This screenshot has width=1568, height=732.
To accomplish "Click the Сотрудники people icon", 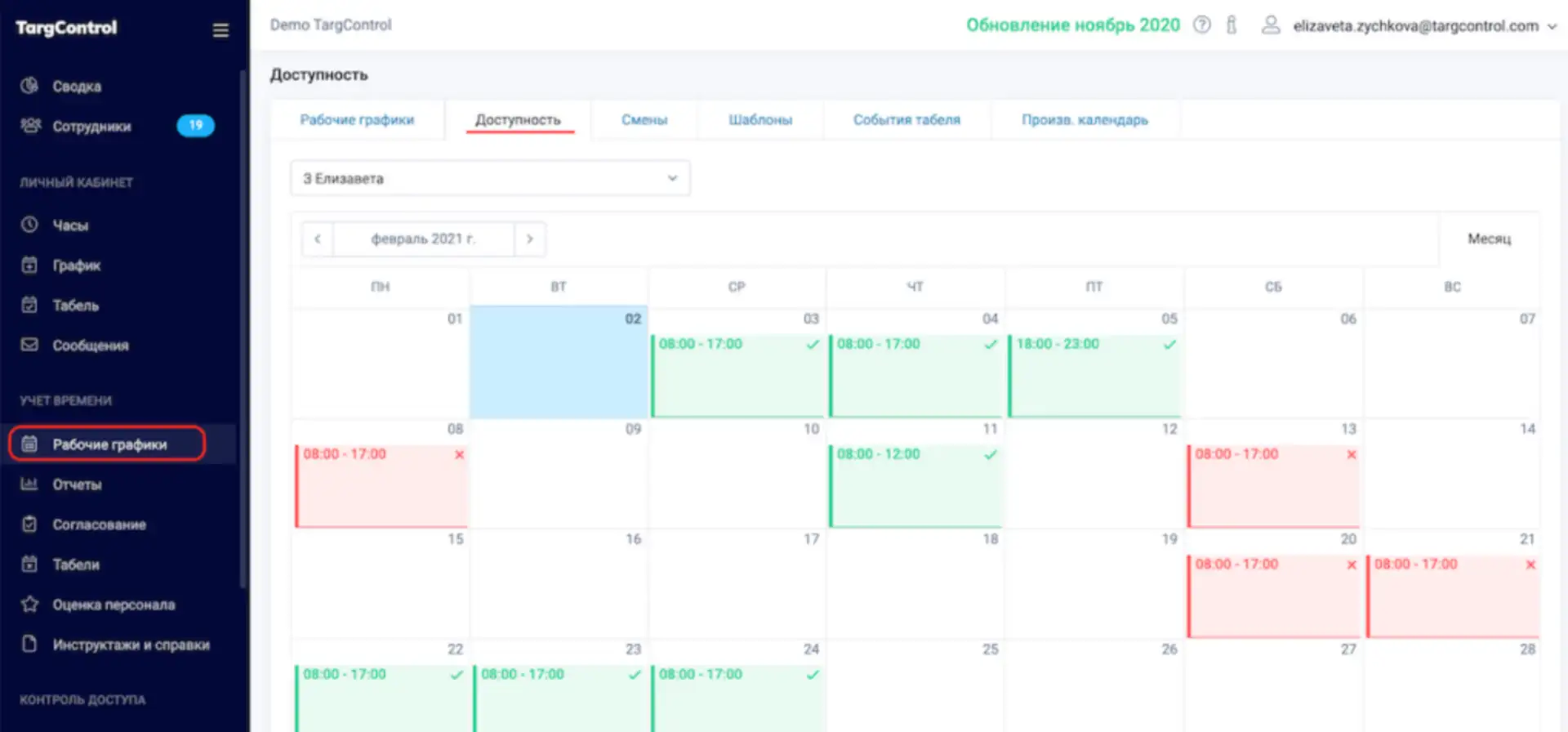I will pyautogui.click(x=30, y=126).
